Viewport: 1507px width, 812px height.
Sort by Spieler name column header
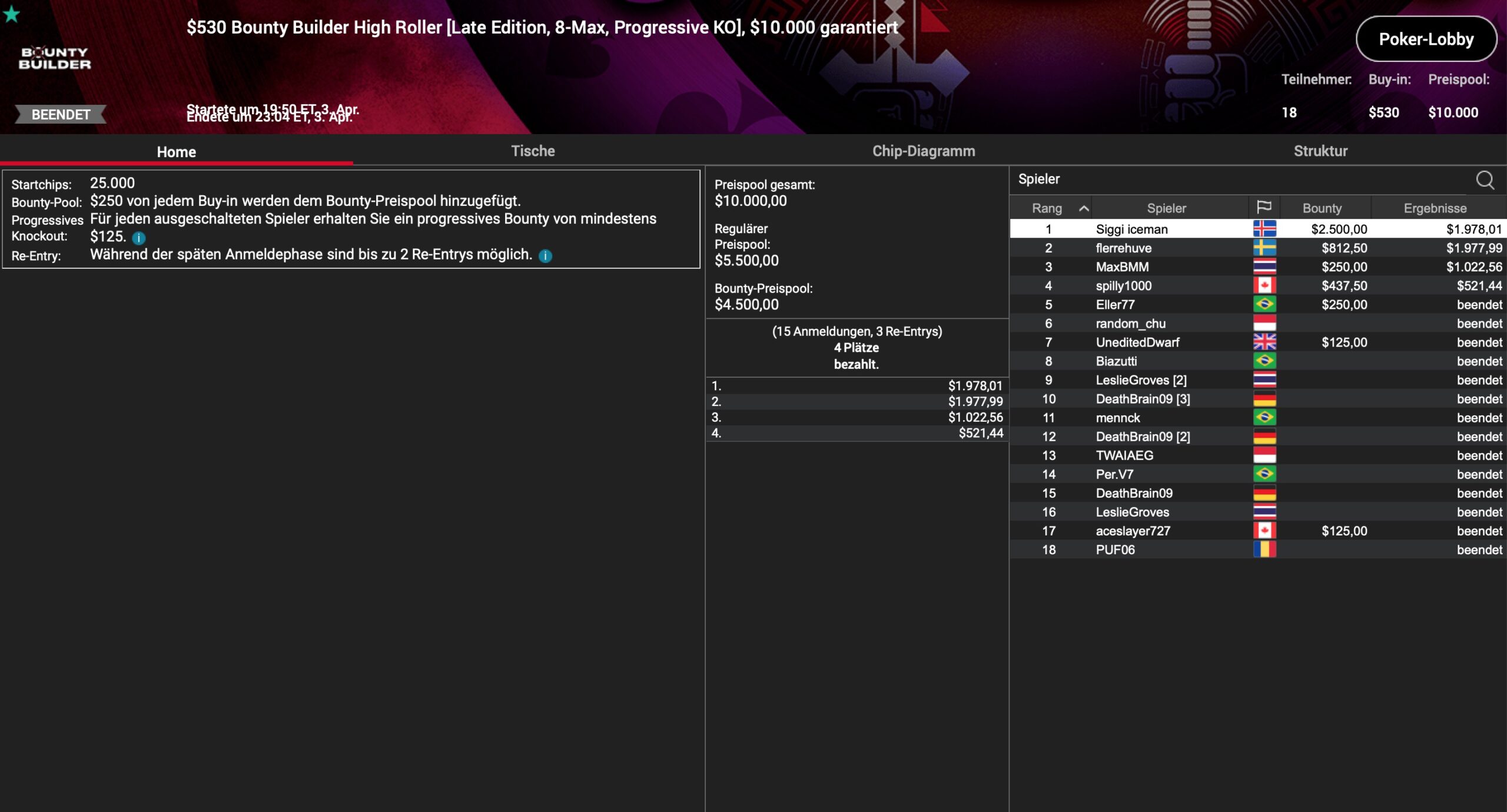tap(1166, 208)
